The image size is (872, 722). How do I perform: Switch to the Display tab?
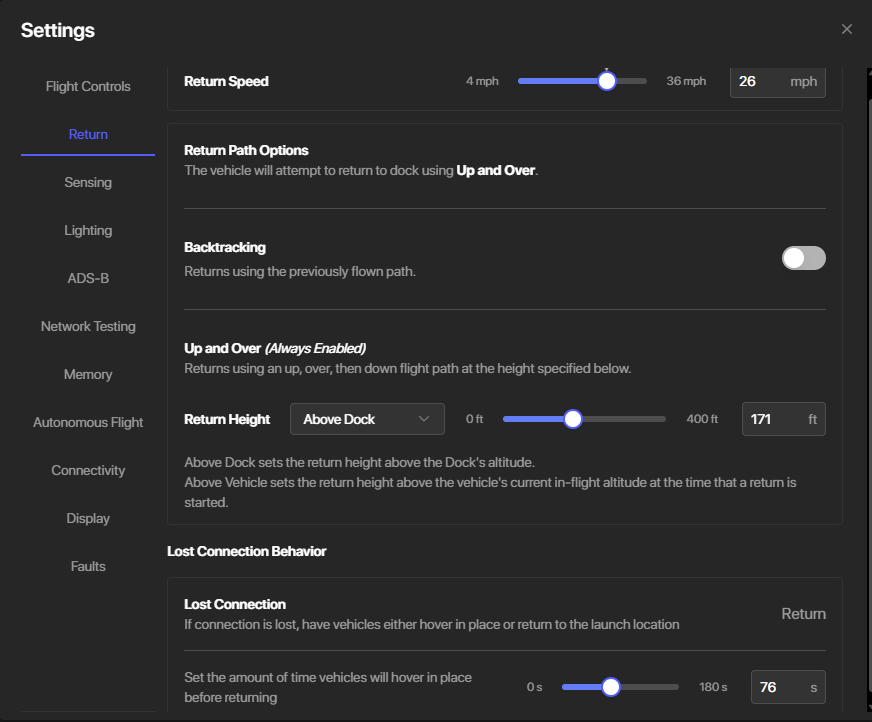88,518
